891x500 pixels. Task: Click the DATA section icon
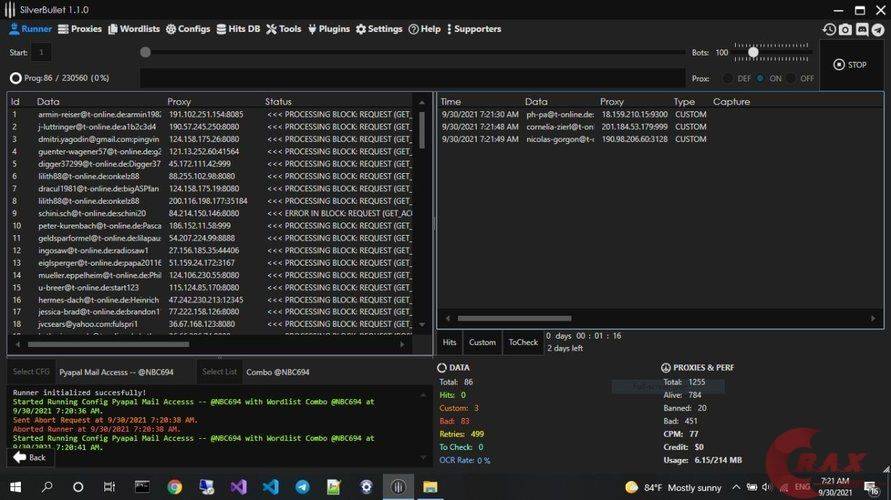click(x=442, y=368)
